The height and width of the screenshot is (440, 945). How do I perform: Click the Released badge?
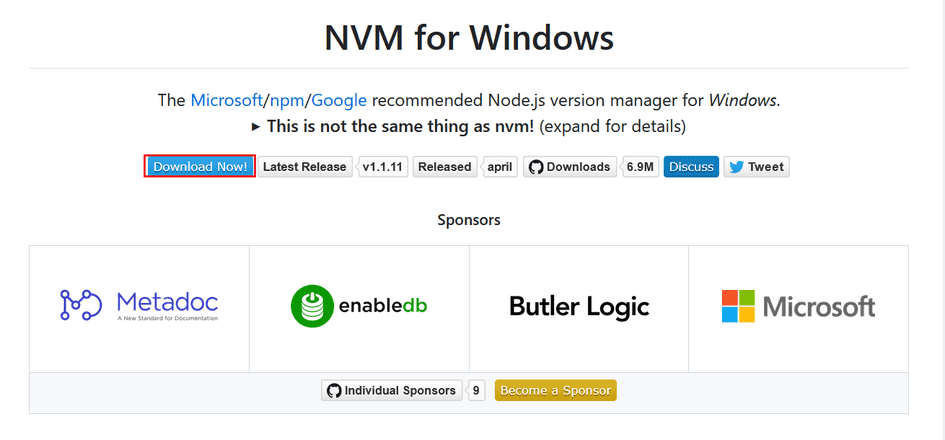point(444,167)
